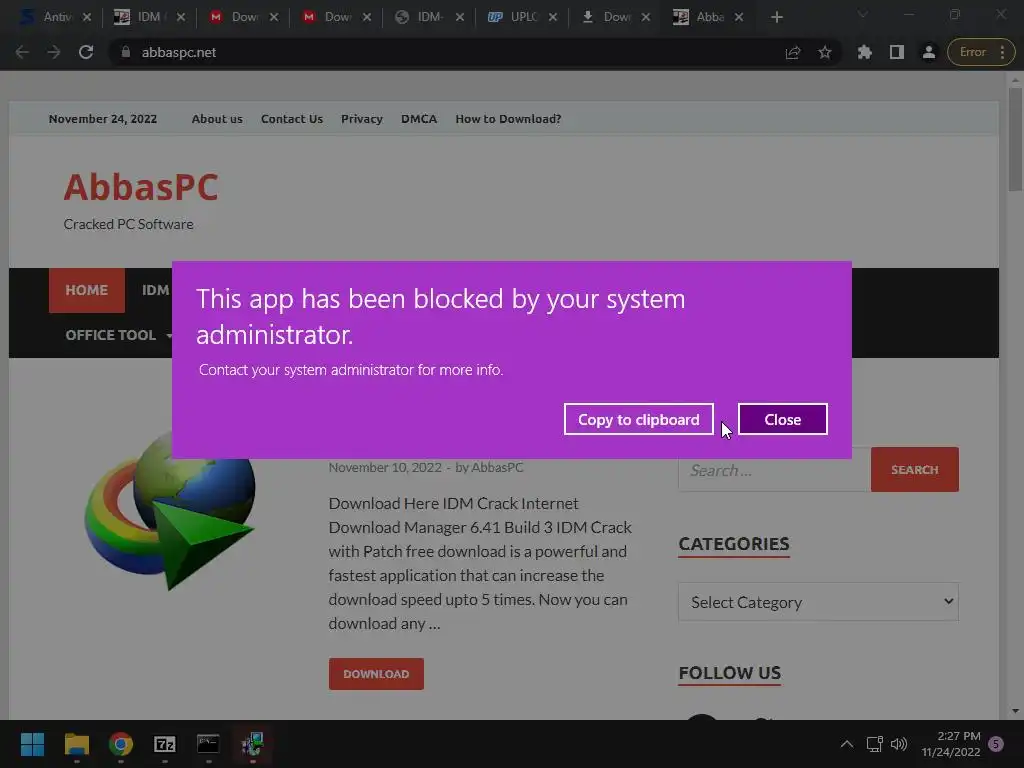Click the volume speaker tray icon
The image size is (1024, 768).
tap(899, 744)
